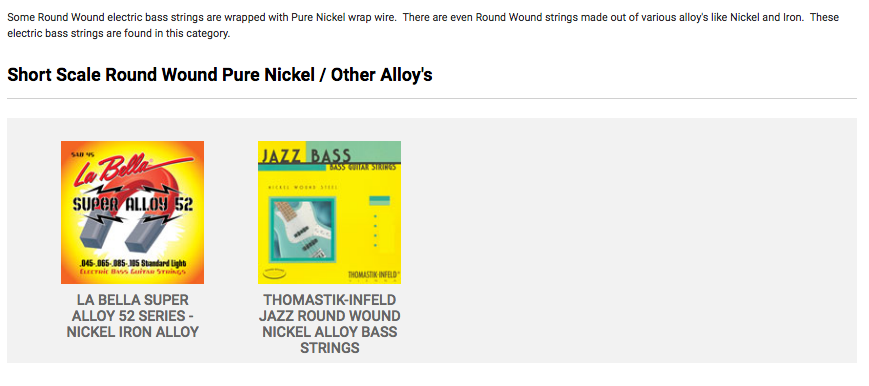Viewport: 869px width, 386px height.
Task: Click the intro paragraph about Pure Nickel wrap
Action: pyautogui.click(x=423, y=26)
